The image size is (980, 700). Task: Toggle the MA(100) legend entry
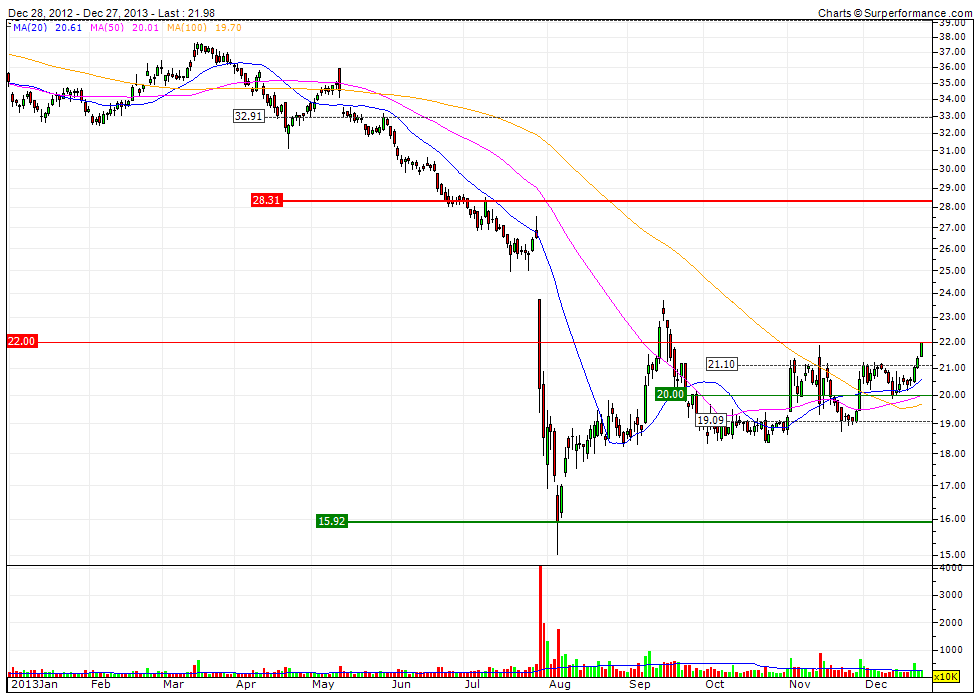coord(182,30)
